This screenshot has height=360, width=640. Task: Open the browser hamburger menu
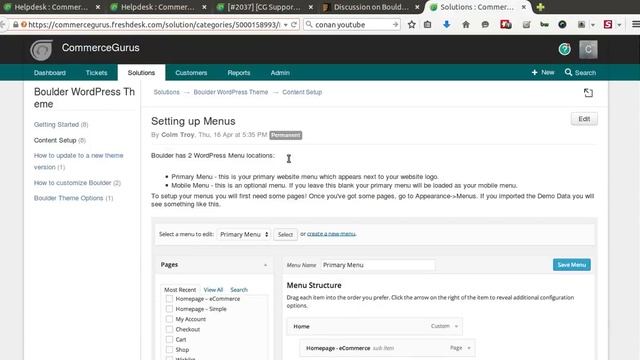click(x=636, y=24)
